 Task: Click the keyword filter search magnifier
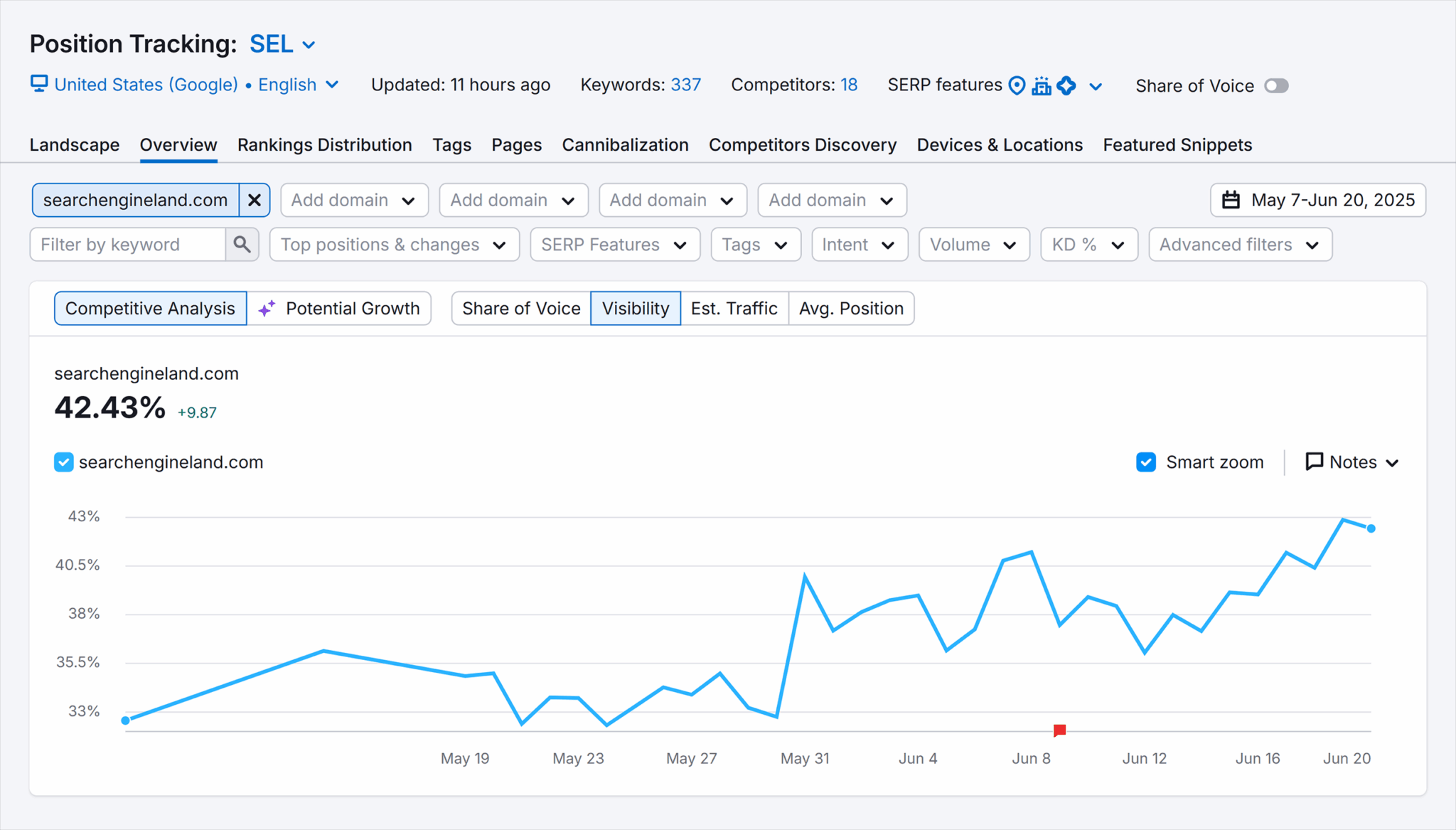point(242,244)
